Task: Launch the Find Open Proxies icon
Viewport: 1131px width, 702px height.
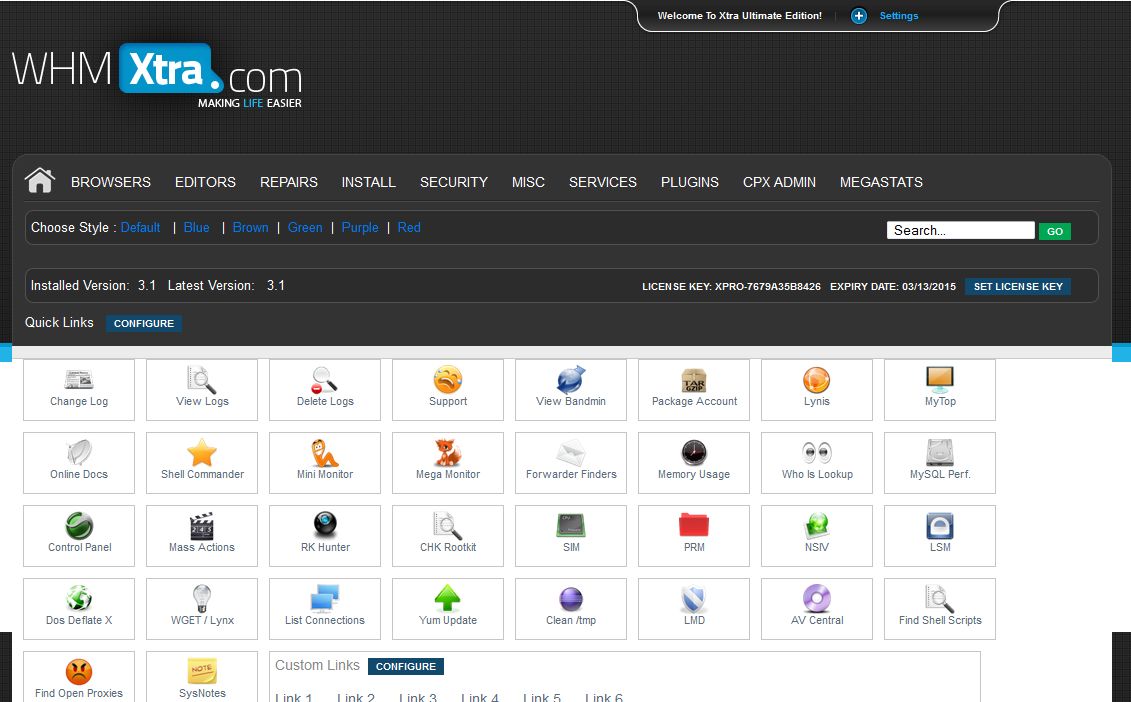Action: [79, 672]
